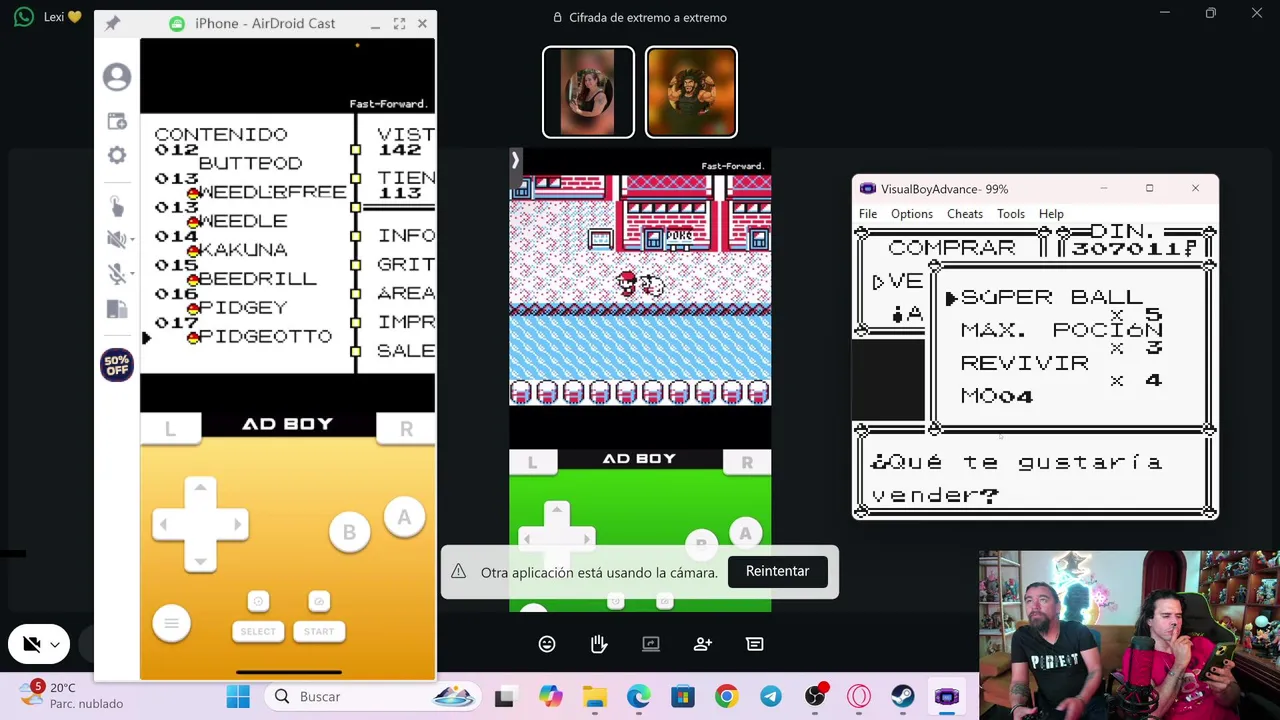Tap the save-state icon above SELECT
Screen dimensions: 1280x720
[x=258, y=601]
